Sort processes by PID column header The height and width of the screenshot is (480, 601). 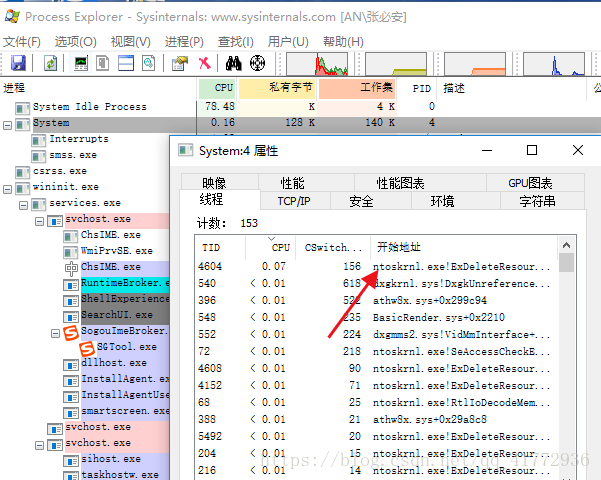(x=418, y=88)
